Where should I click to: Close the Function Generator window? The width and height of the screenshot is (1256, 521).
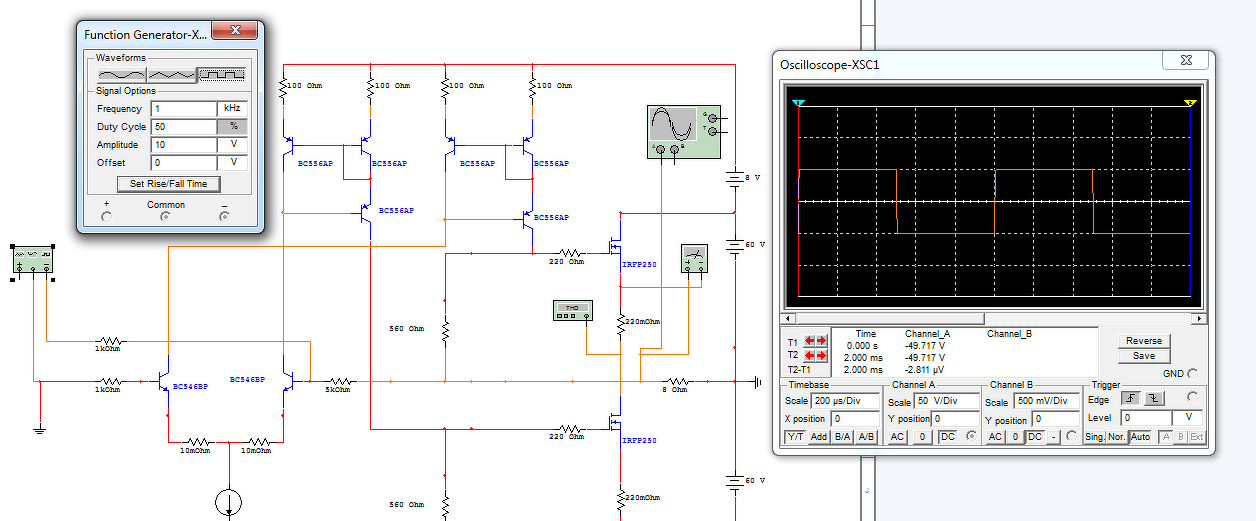click(x=235, y=32)
